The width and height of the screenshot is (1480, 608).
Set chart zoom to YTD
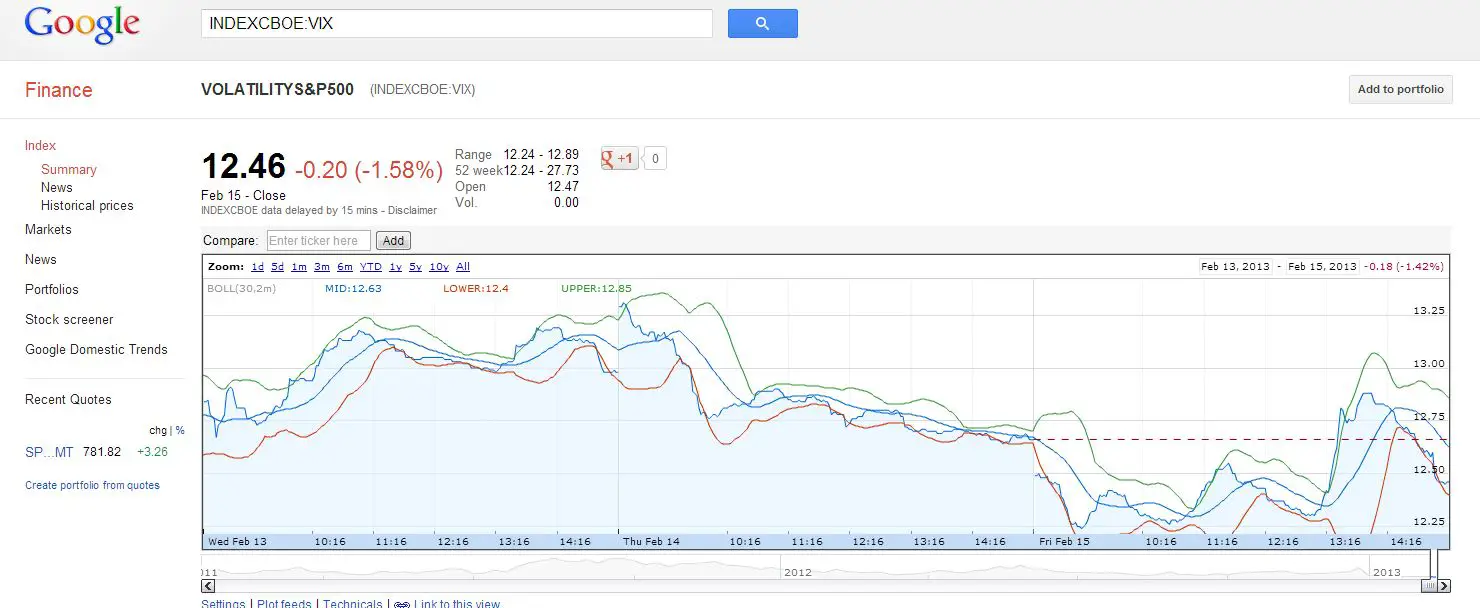point(371,267)
